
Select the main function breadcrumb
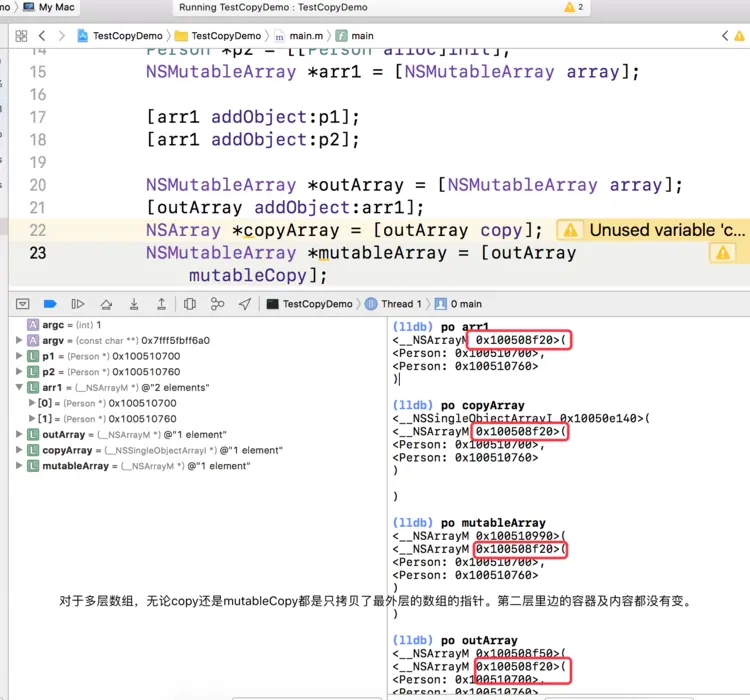point(354,36)
